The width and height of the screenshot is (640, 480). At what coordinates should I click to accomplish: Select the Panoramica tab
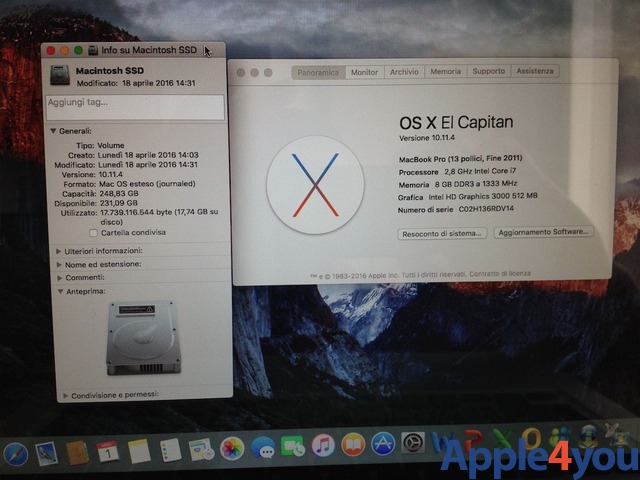pos(318,73)
